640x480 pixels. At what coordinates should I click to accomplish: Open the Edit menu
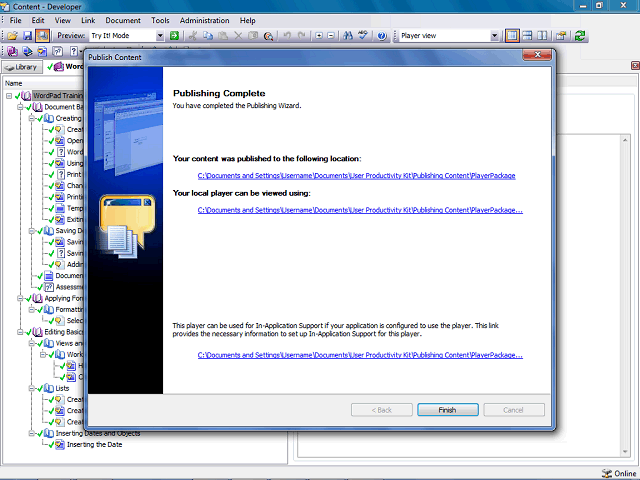click(38, 20)
